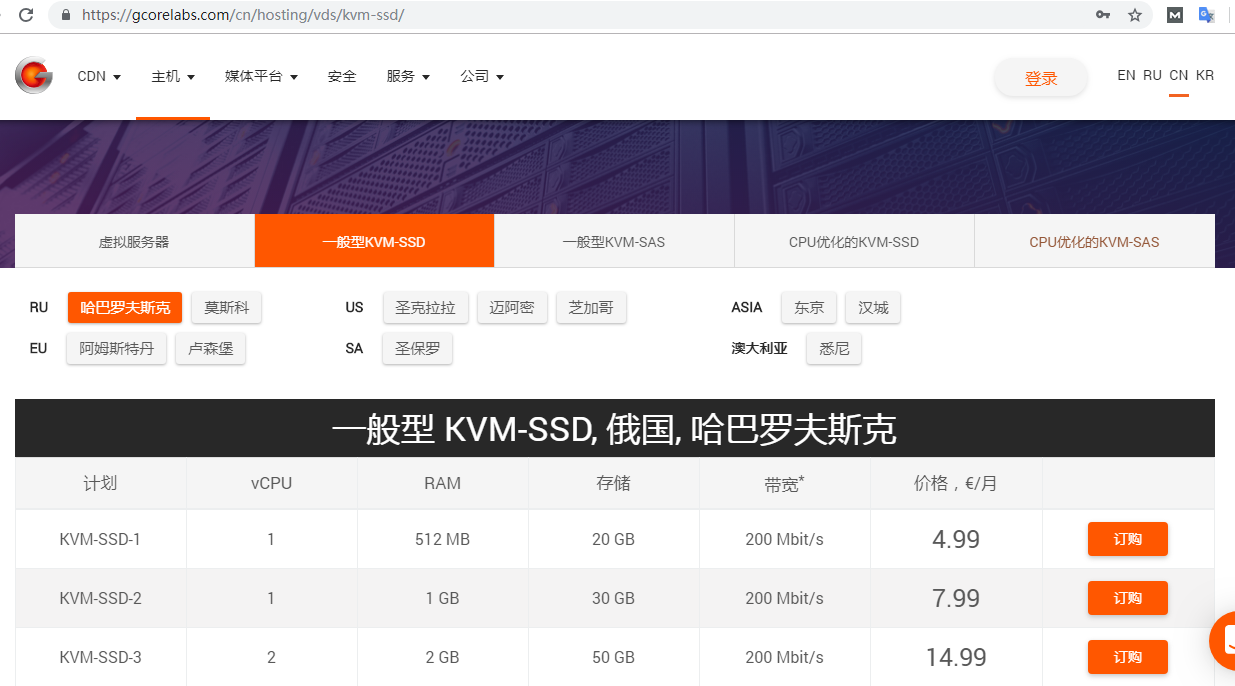Click the Google Translate extension icon
1235x686 pixels.
click(1207, 15)
